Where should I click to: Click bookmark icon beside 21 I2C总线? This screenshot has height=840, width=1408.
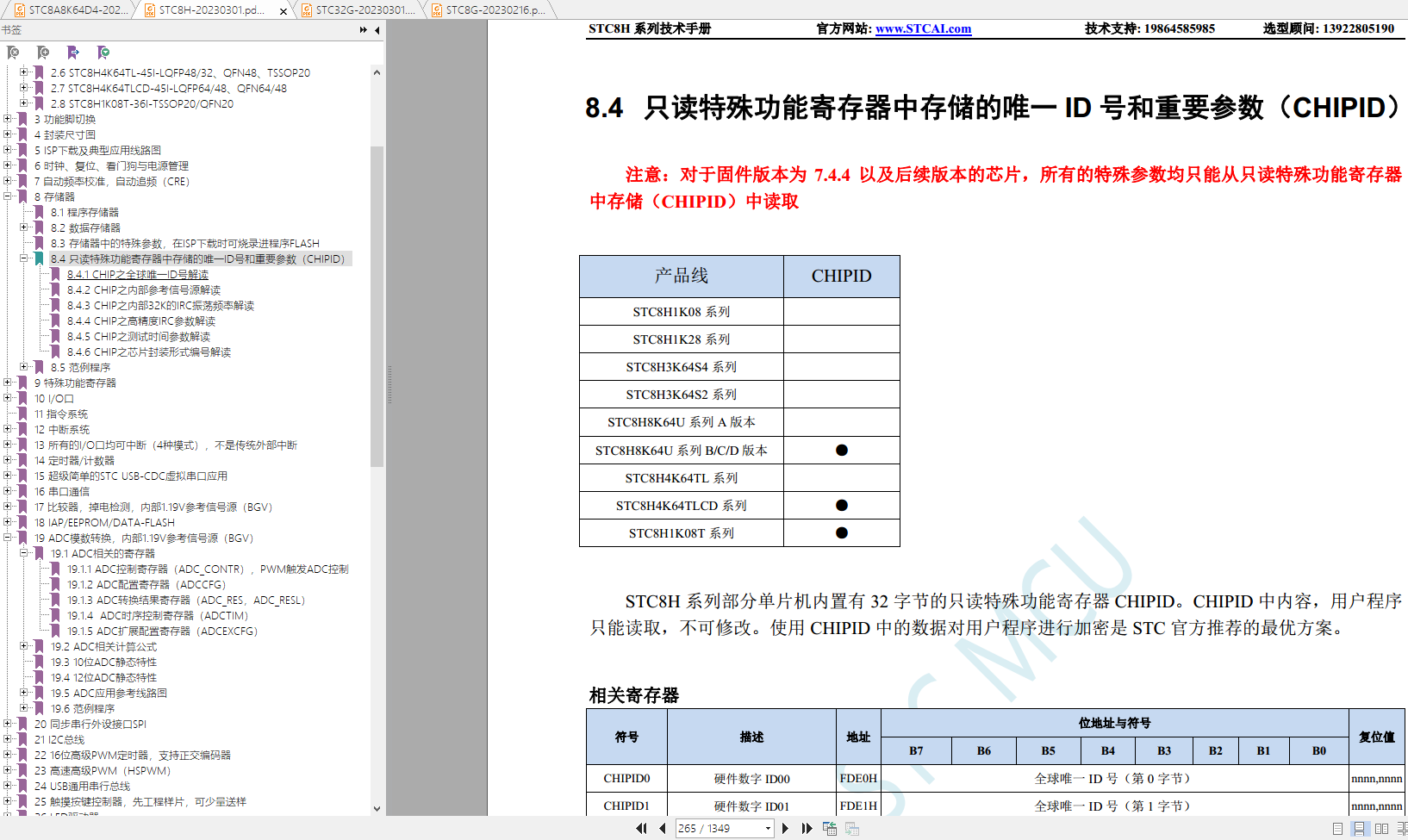[x=22, y=739]
